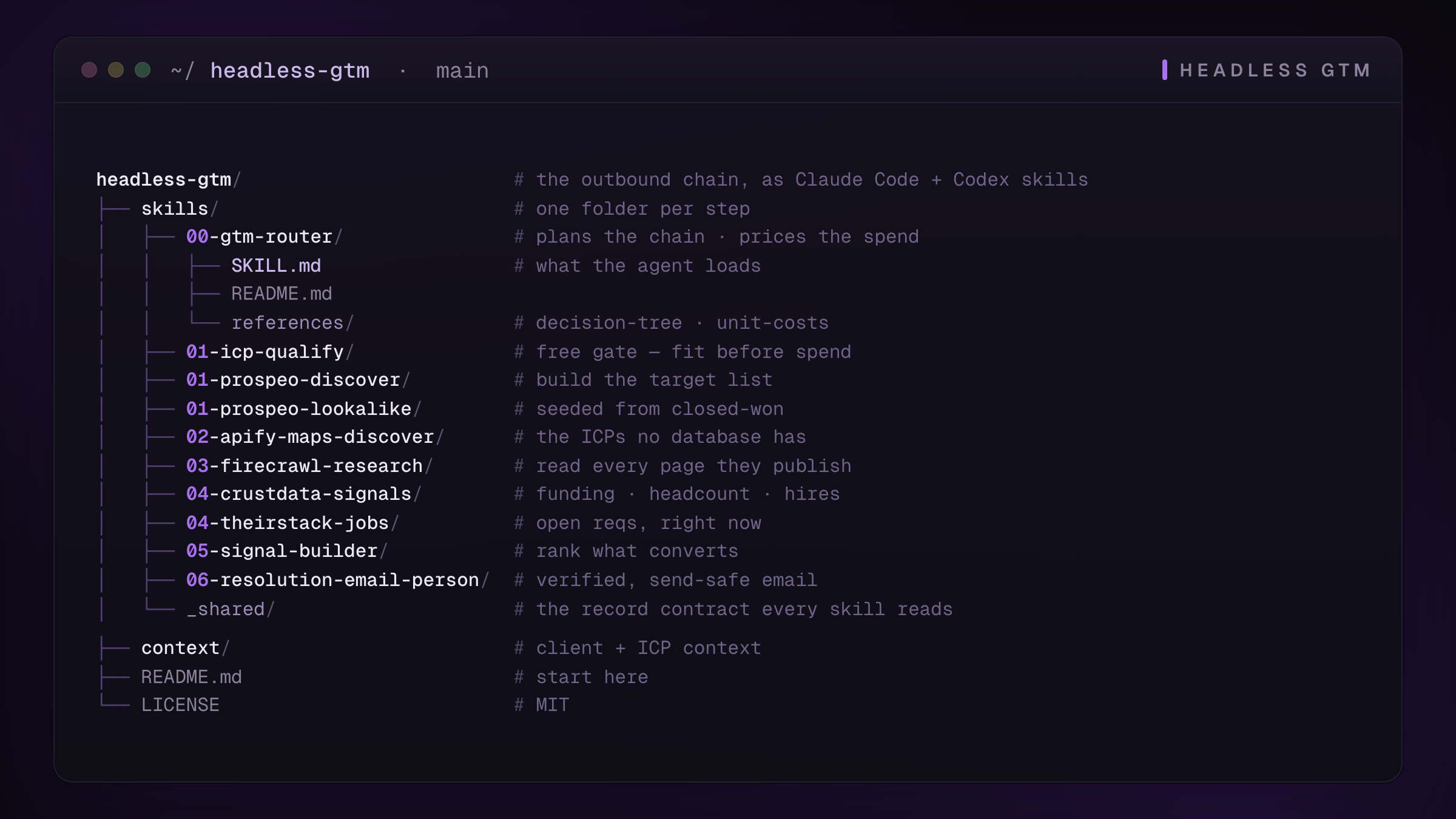Select the 01-prospeo-lookalike folder
Screen dimensions: 1456x819
point(303,409)
